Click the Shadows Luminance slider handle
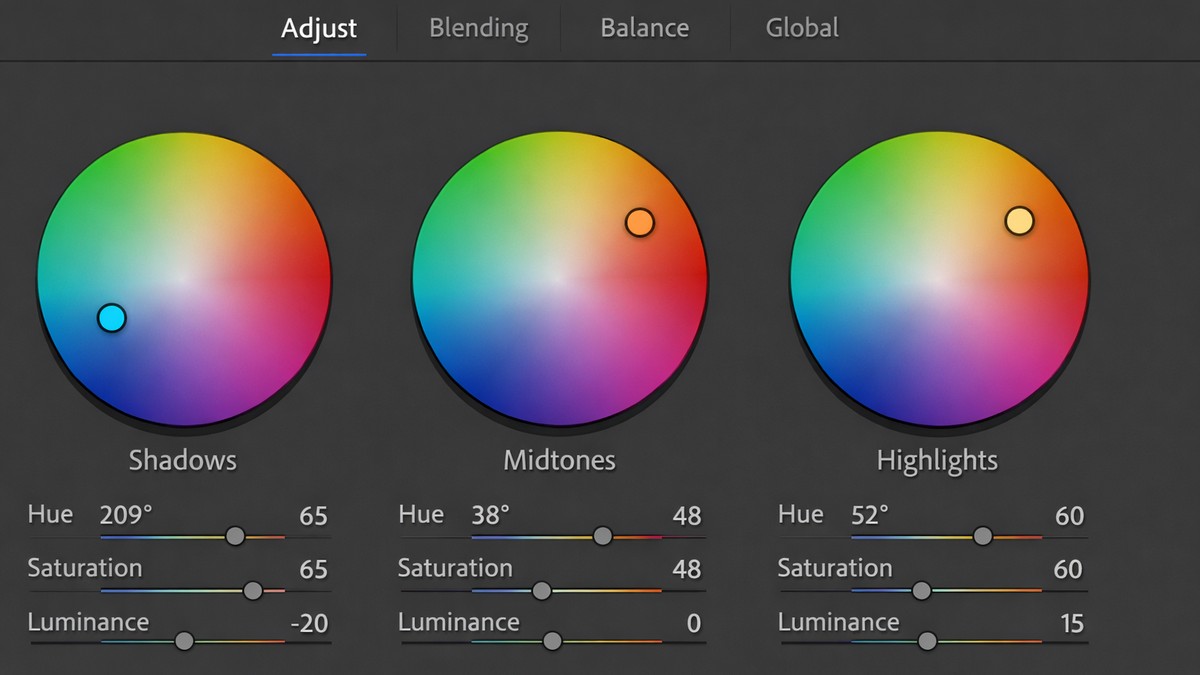This screenshot has width=1200, height=675. tap(184, 641)
